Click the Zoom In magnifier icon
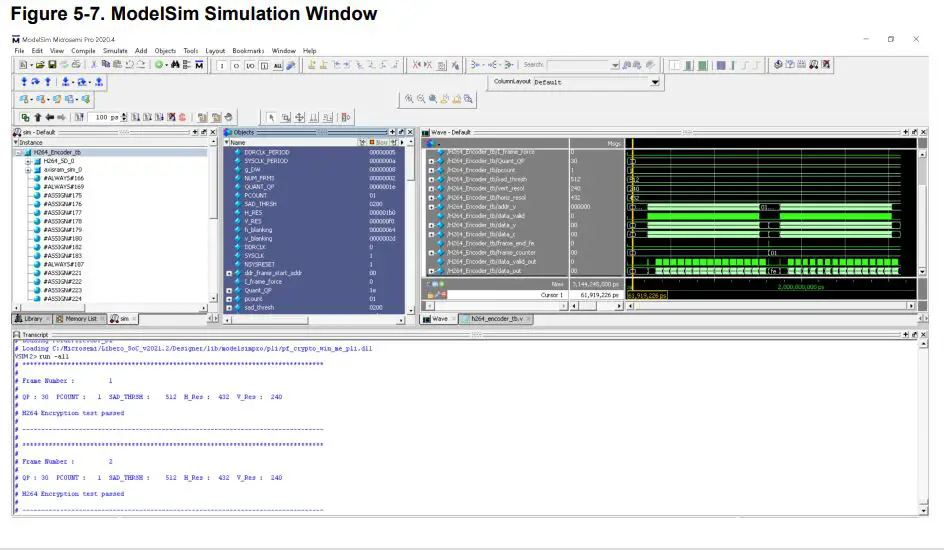 point(410,99)
